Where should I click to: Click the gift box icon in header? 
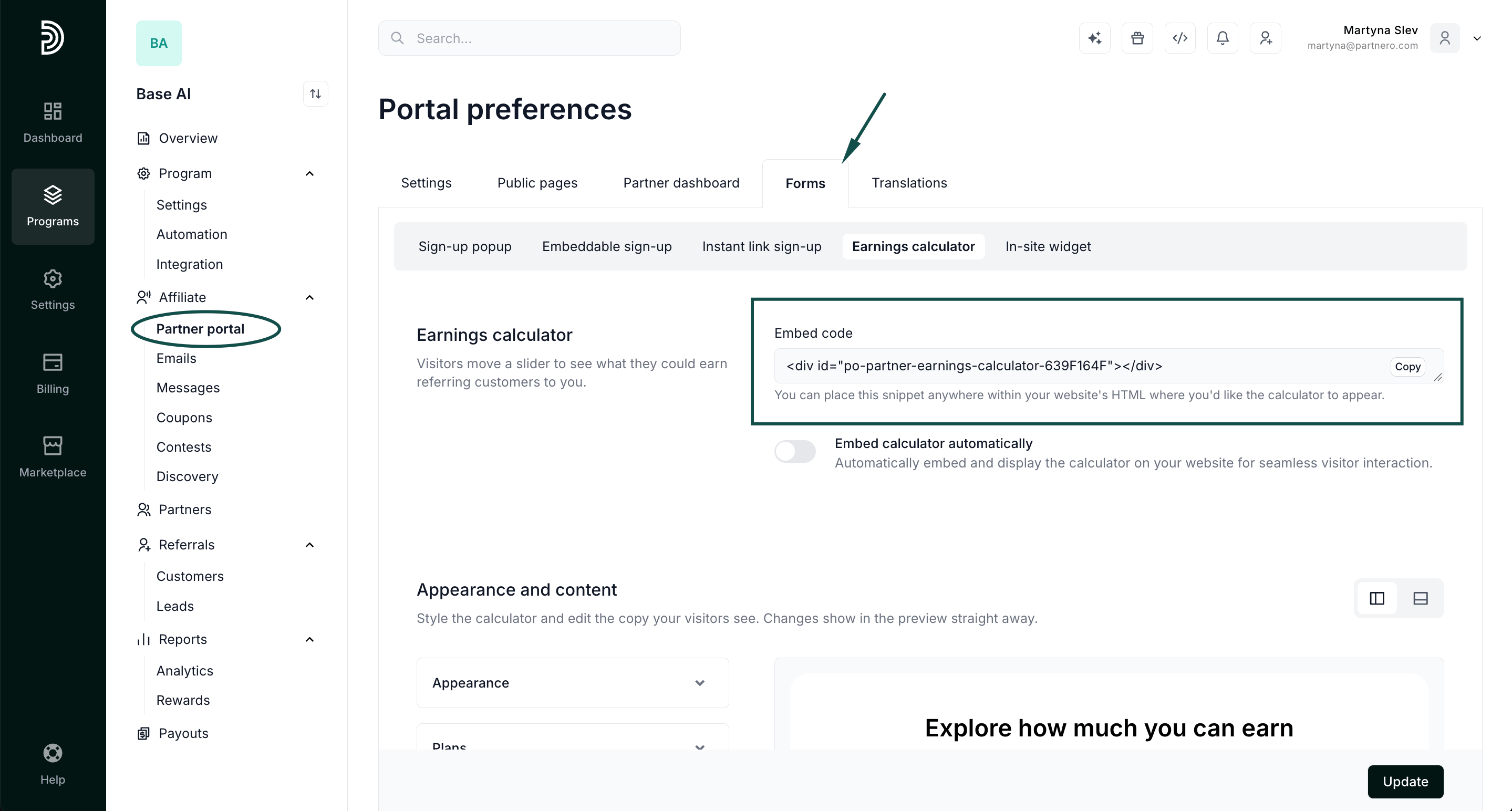[x=1137, y=38]
